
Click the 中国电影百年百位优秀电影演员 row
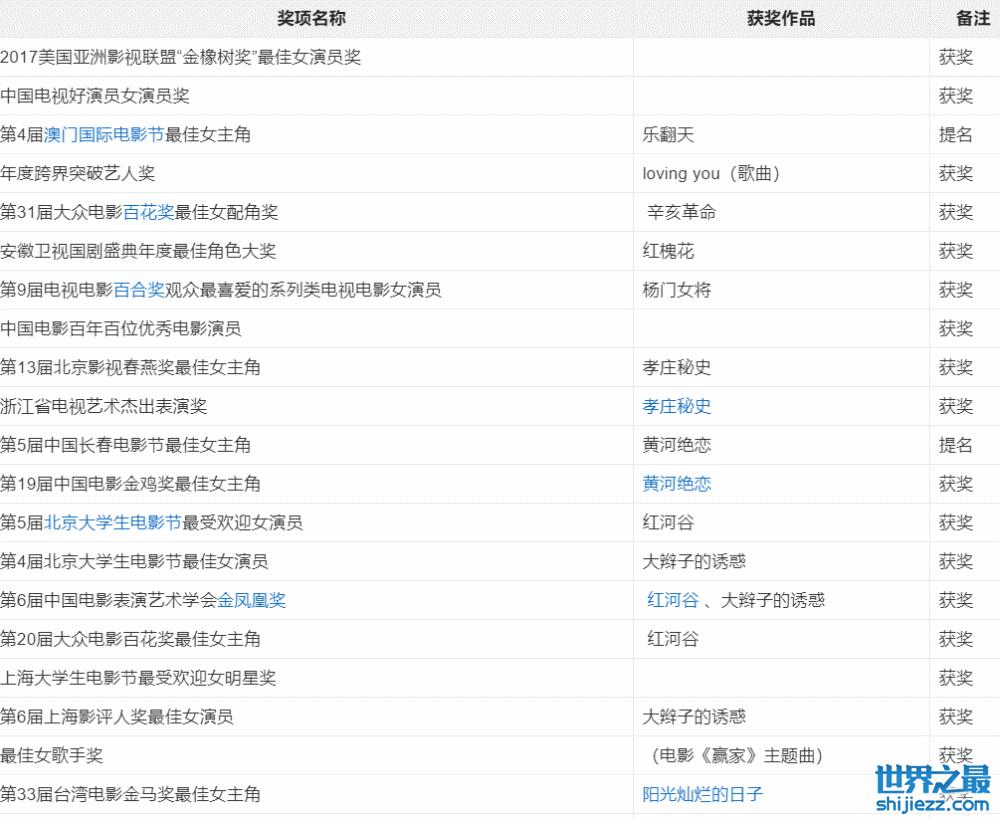121,328
